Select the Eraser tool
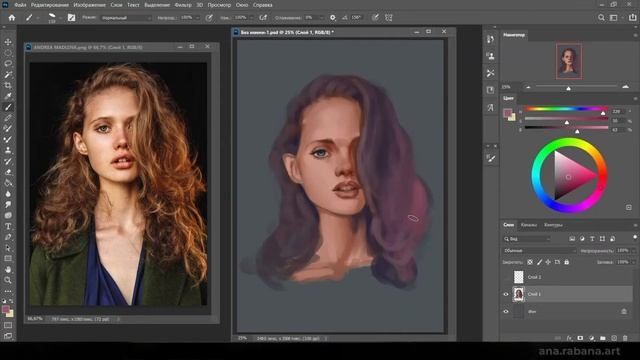 [8, 172]
